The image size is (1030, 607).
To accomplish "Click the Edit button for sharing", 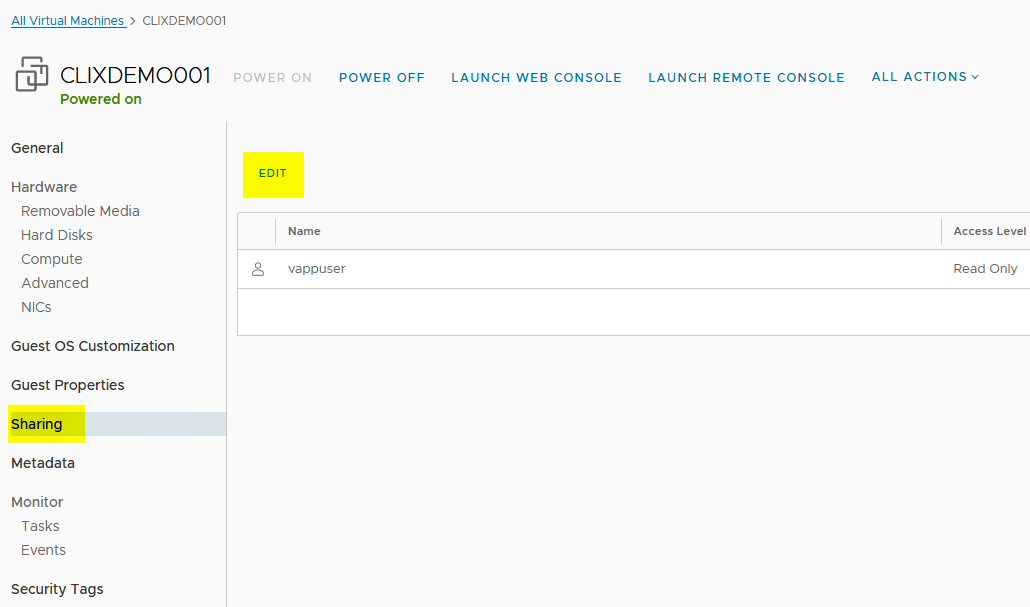I will [x=273, y=174].
